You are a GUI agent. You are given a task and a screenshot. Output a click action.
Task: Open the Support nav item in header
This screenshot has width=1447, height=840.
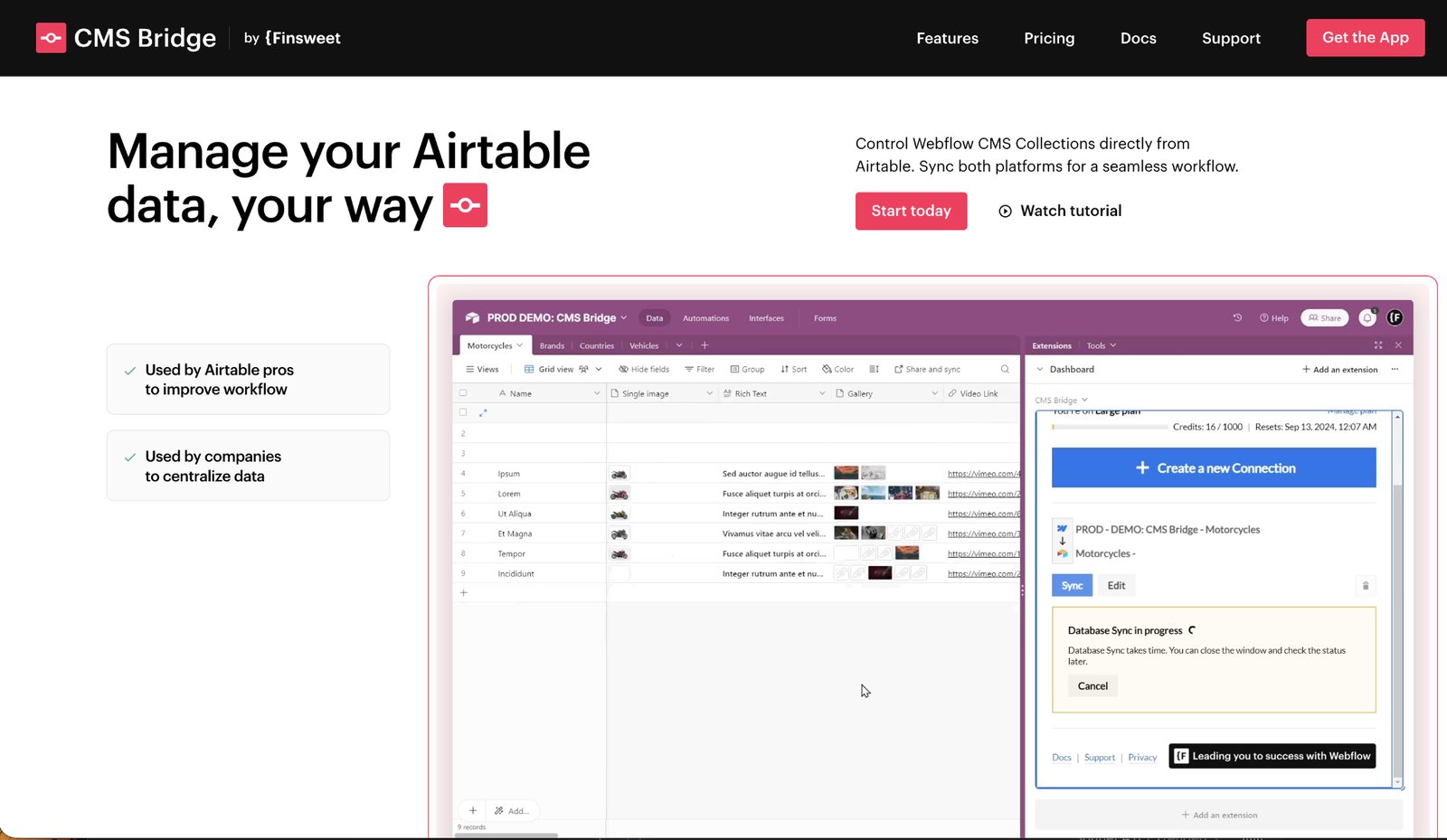pyautogui.click(x=1231, y=38)
